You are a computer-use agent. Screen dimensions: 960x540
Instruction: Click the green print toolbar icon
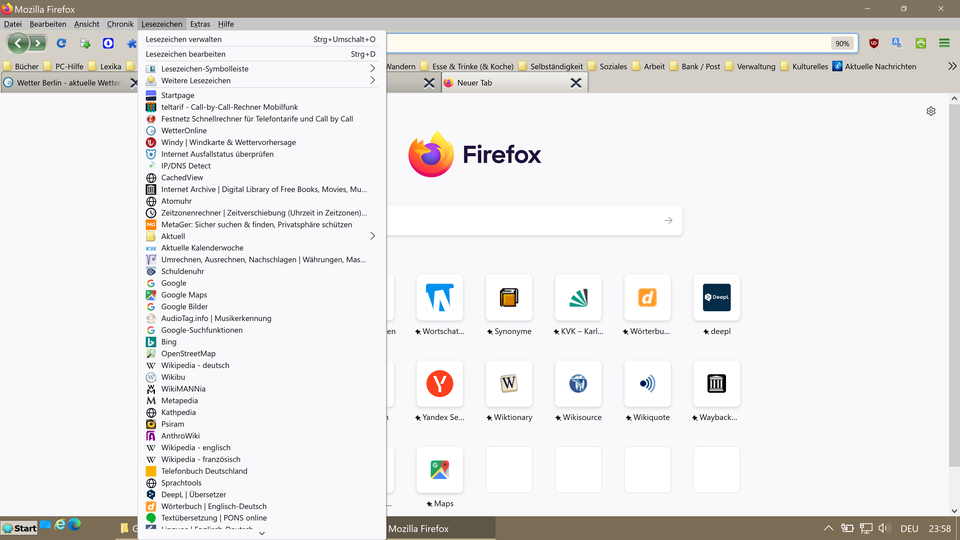(921, 43)
